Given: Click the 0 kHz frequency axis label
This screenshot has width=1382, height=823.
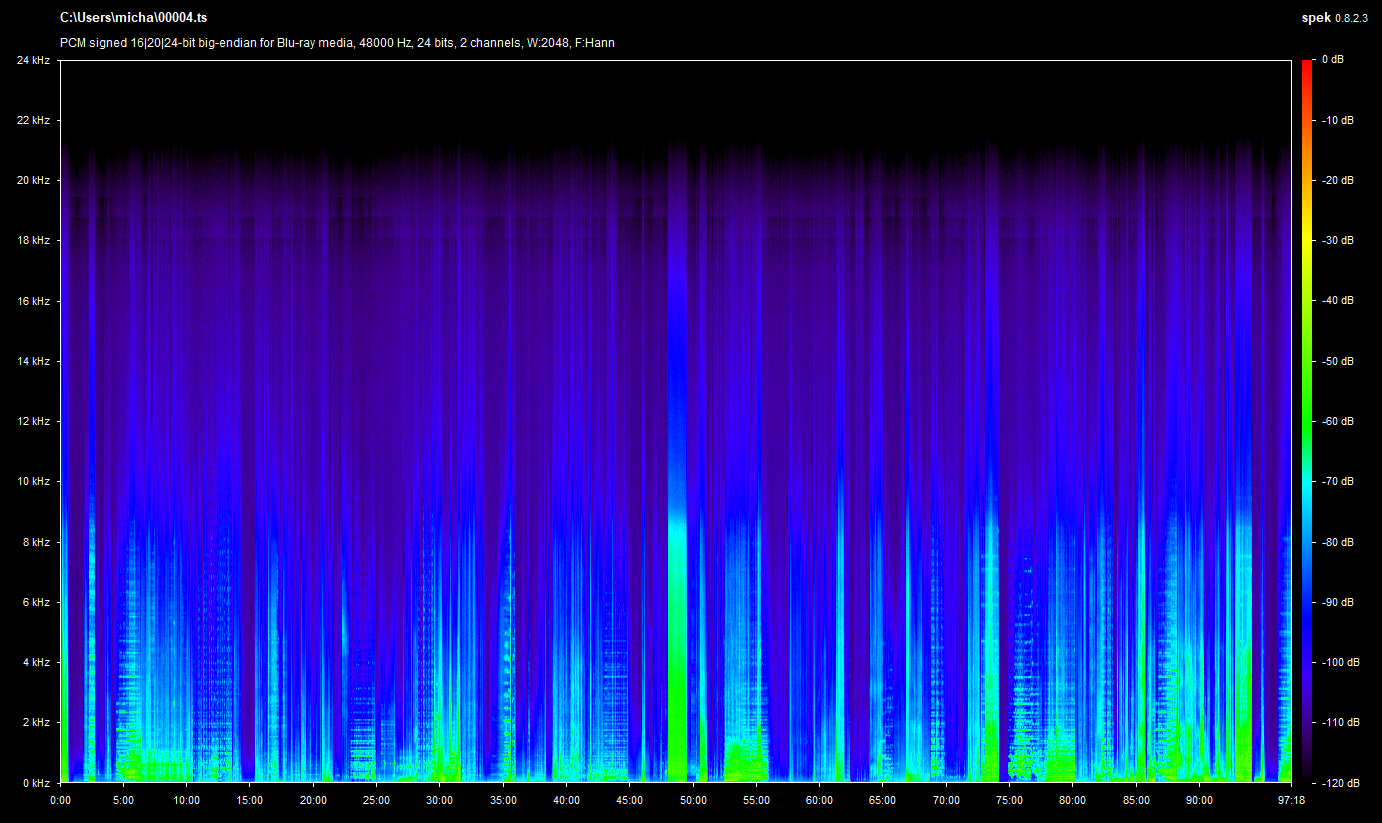Looking at the screenshot, I should (36, 783).
